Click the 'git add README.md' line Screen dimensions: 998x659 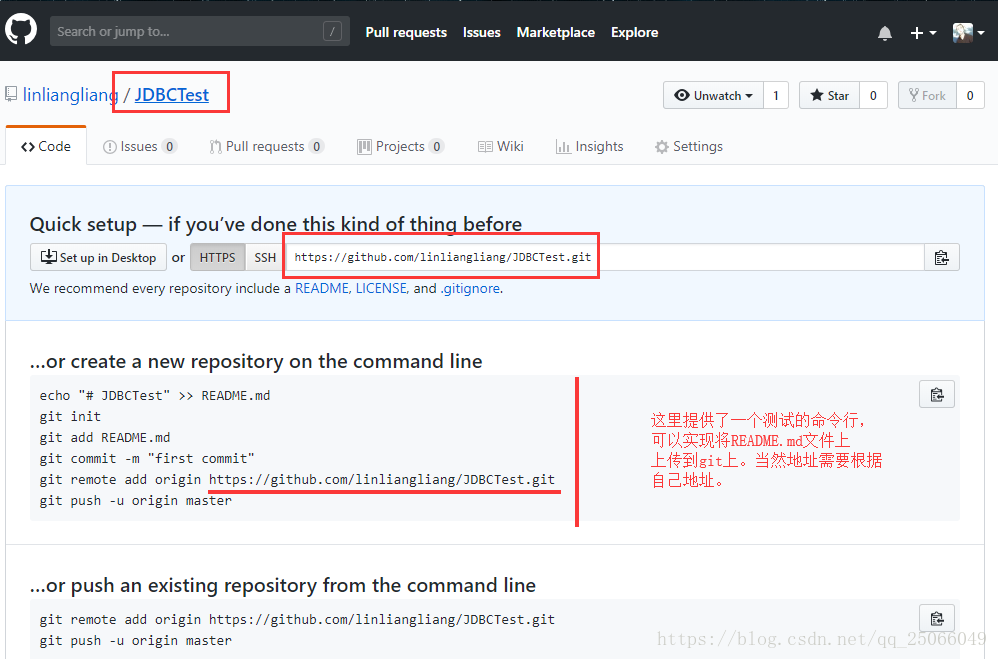point(105,437)
